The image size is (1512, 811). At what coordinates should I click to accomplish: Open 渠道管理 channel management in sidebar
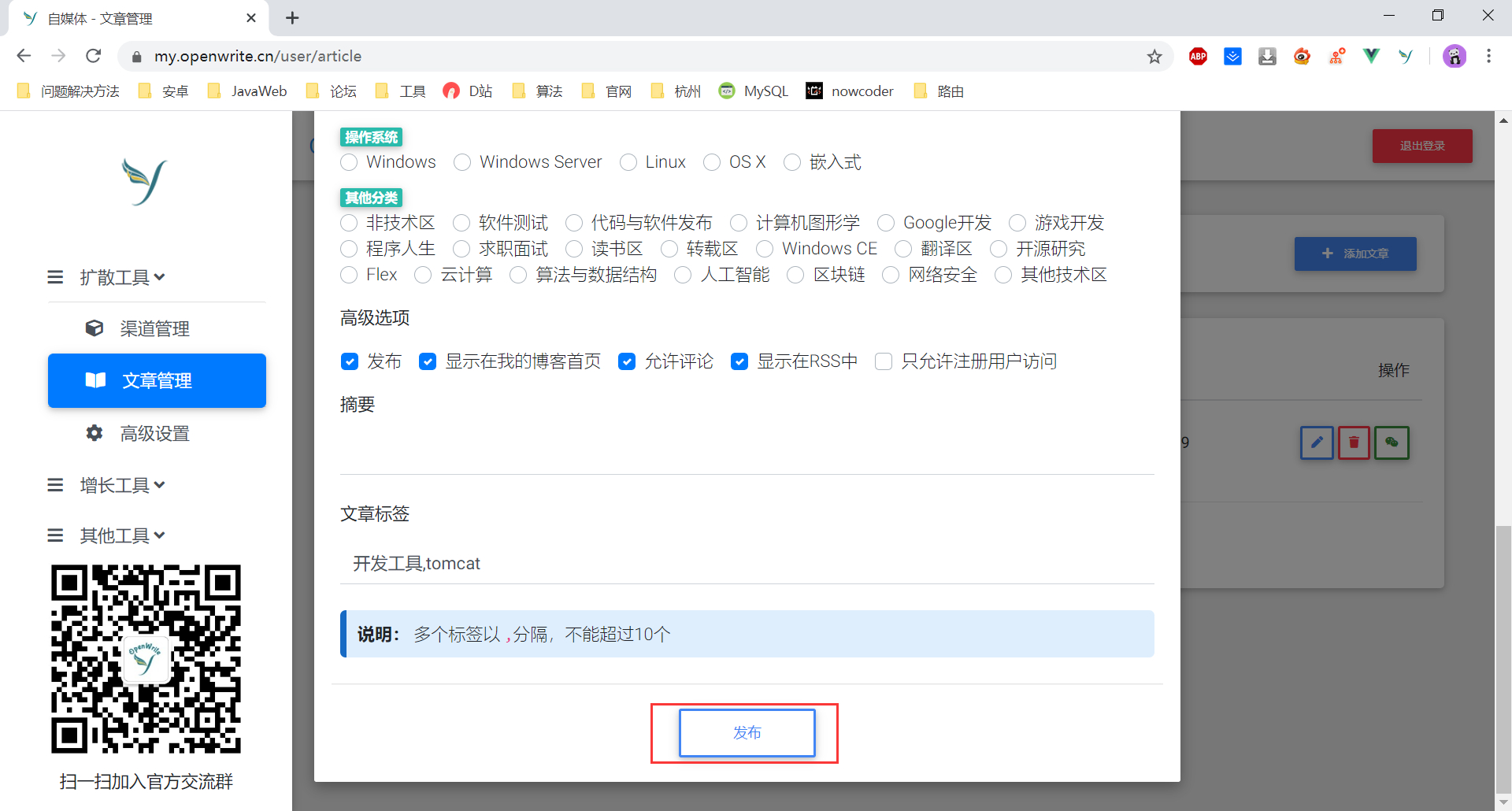[x=154, y=328]
